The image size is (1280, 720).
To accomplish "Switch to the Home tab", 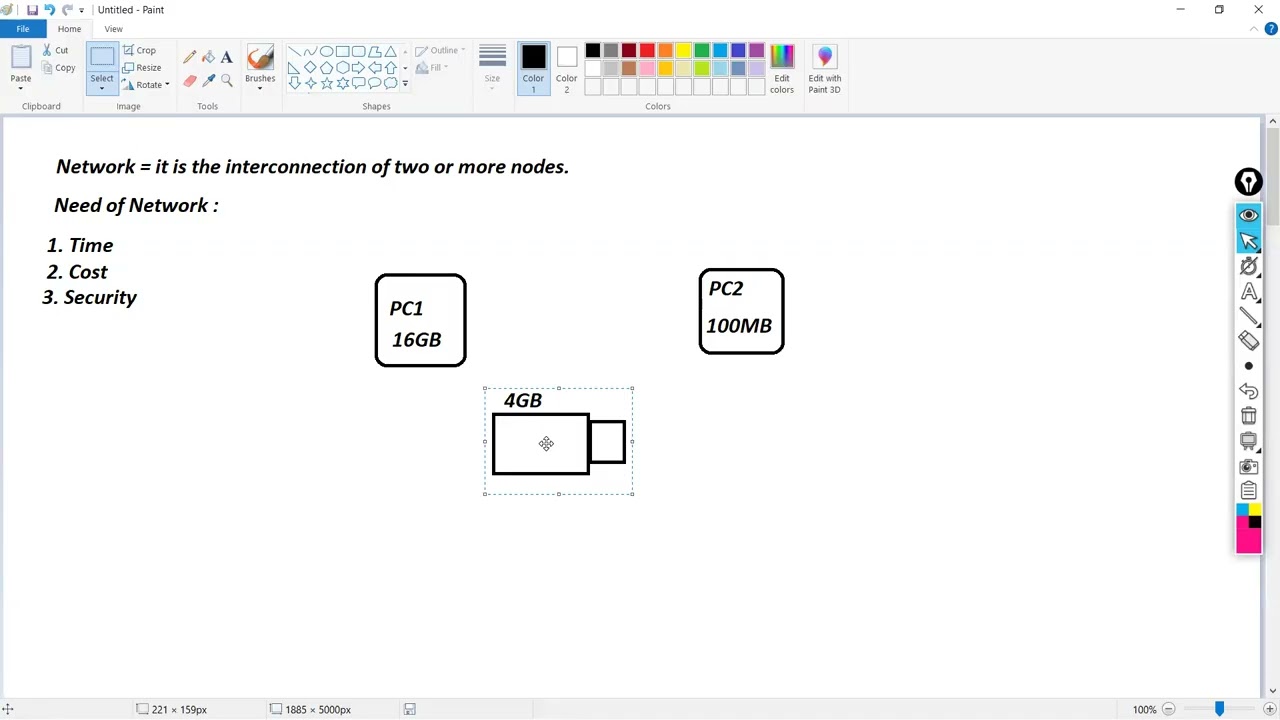I will [x=69, y=29].
